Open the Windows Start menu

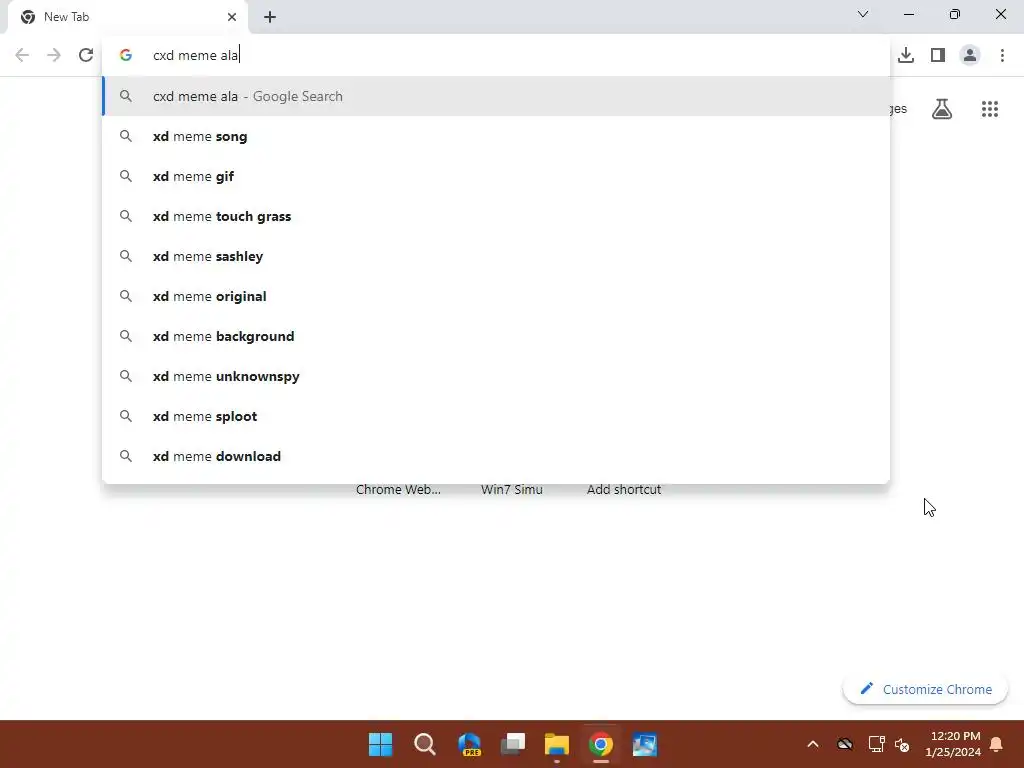click(x=381, y=744)
